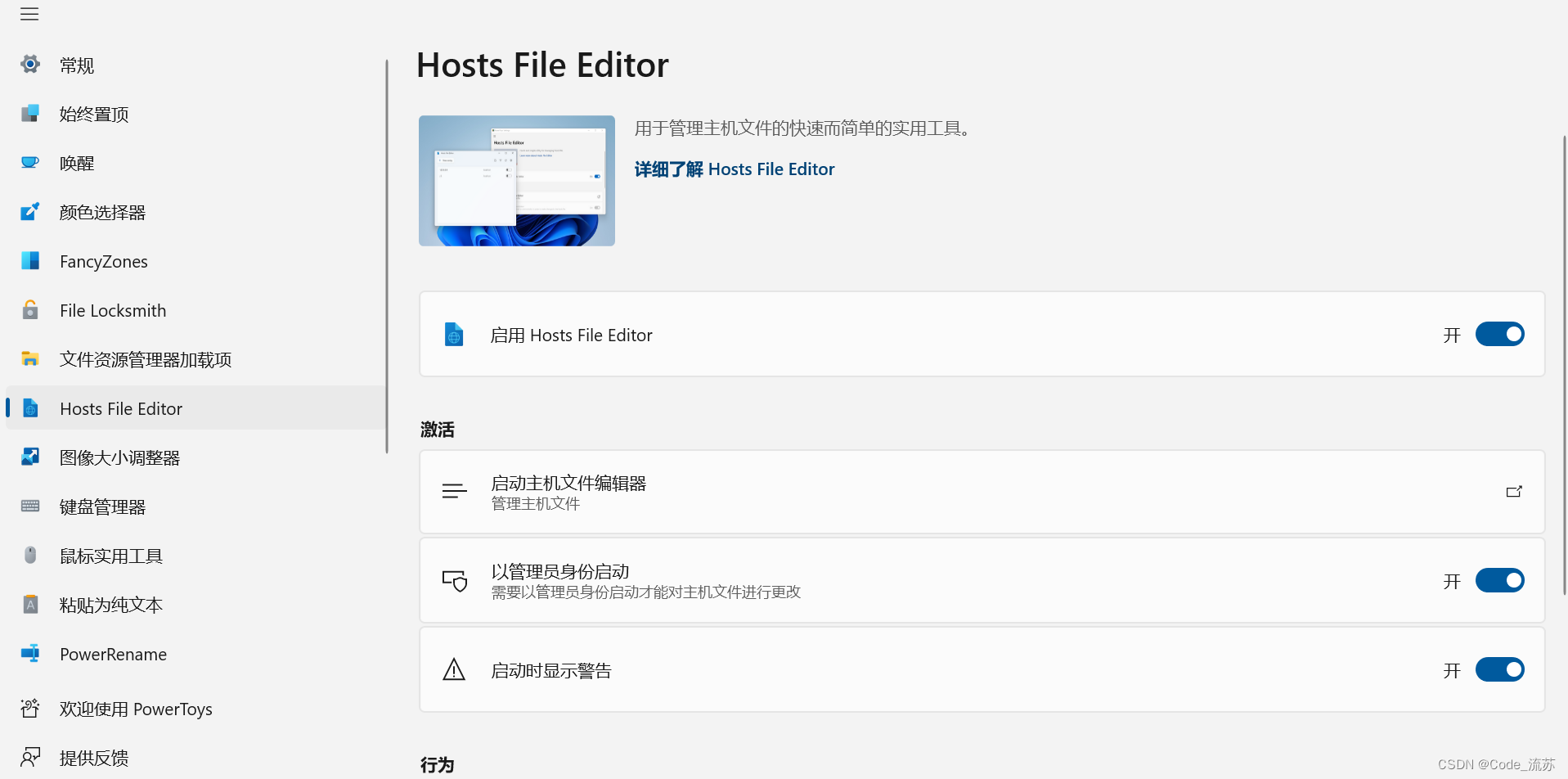Select 粘贴为纯文本 in sidebar

(x=195, y=605)
